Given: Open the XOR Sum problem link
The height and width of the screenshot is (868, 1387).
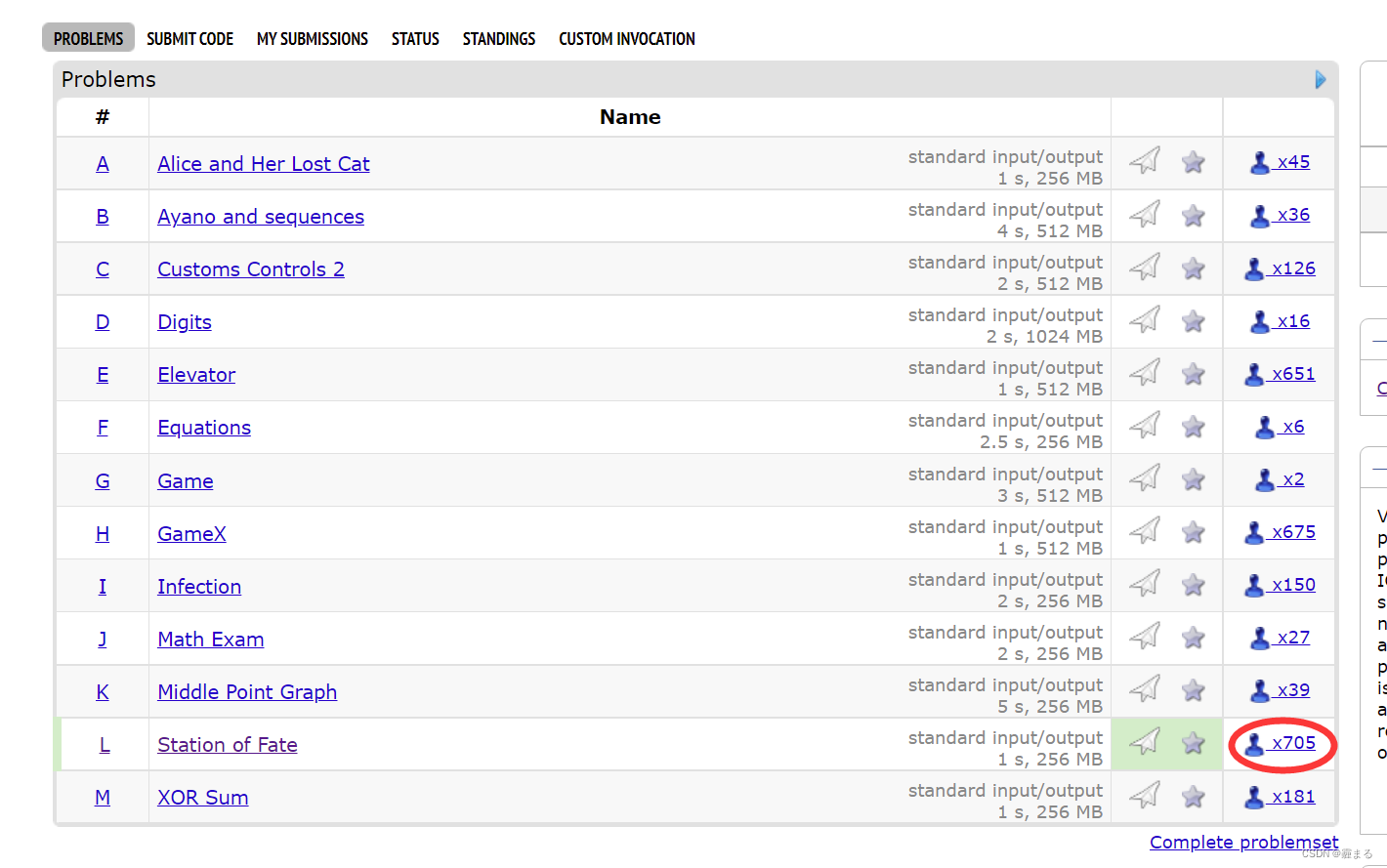Looking at the screenshot, I should tap(203, 798).
